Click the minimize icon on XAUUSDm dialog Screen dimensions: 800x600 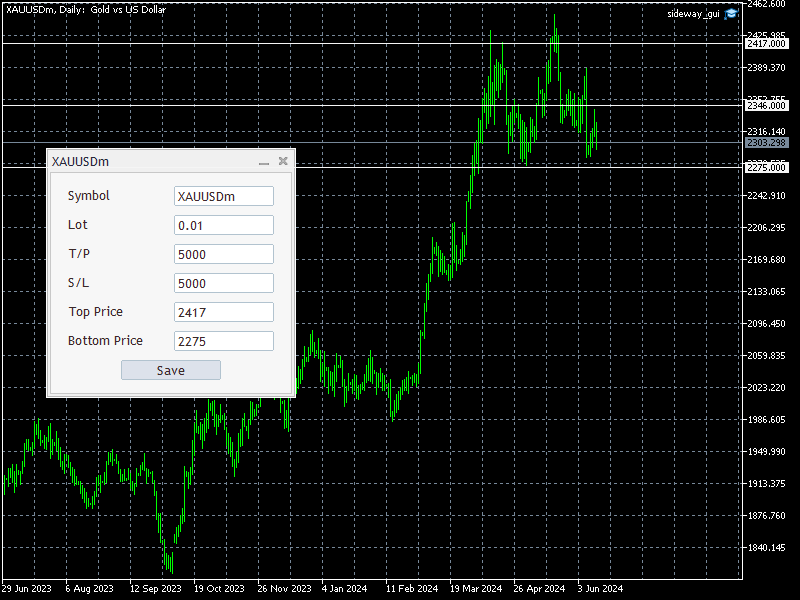coord(264,161)
